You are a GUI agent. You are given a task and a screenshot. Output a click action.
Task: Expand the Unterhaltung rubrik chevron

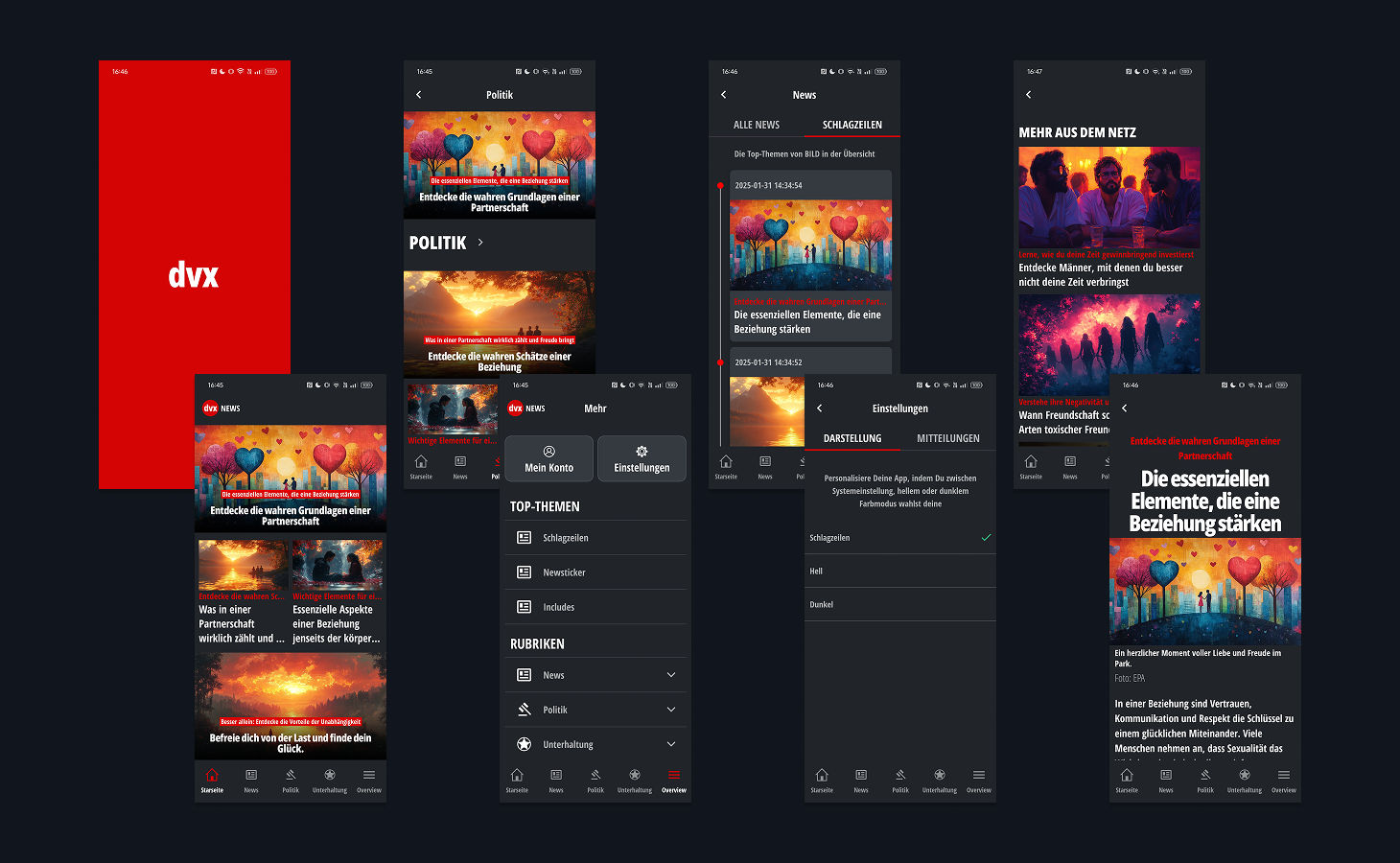pyautogui.click(x=671, y=744)
